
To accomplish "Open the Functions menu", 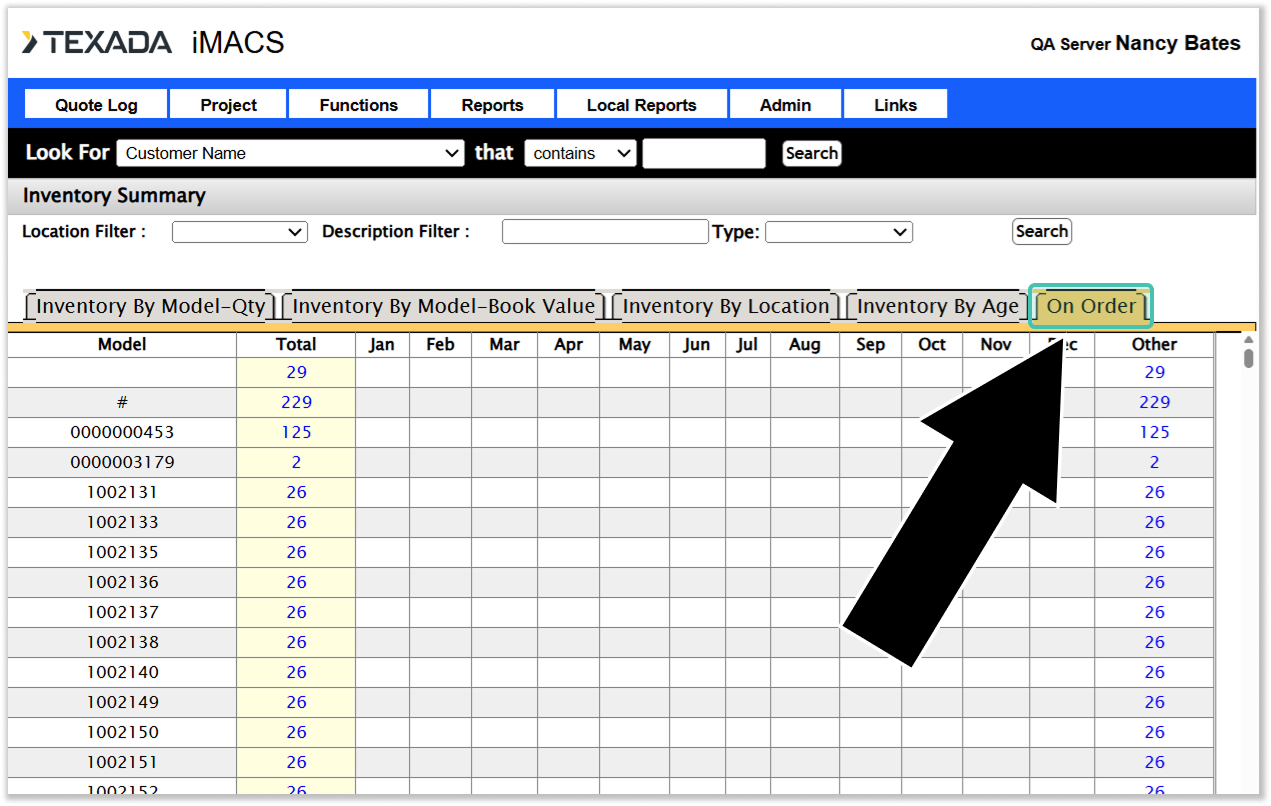I will (x=358, y=105).
